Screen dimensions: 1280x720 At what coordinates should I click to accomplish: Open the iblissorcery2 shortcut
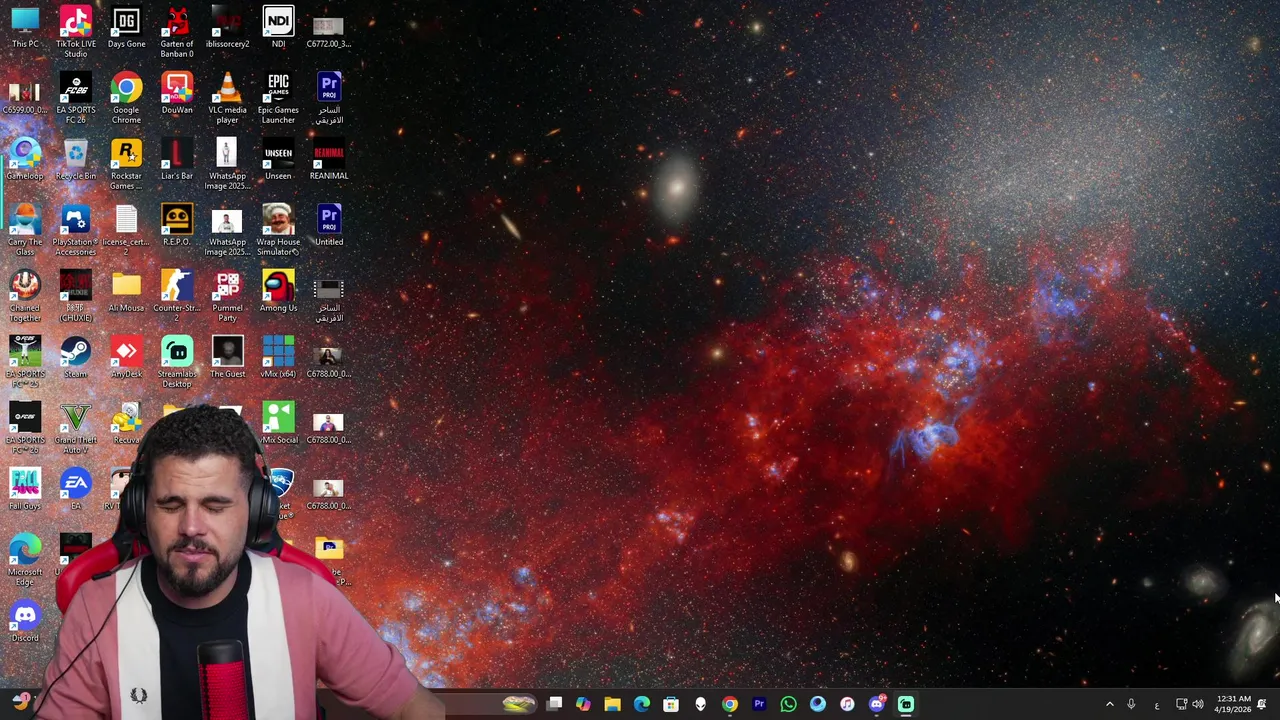point(228,27)
